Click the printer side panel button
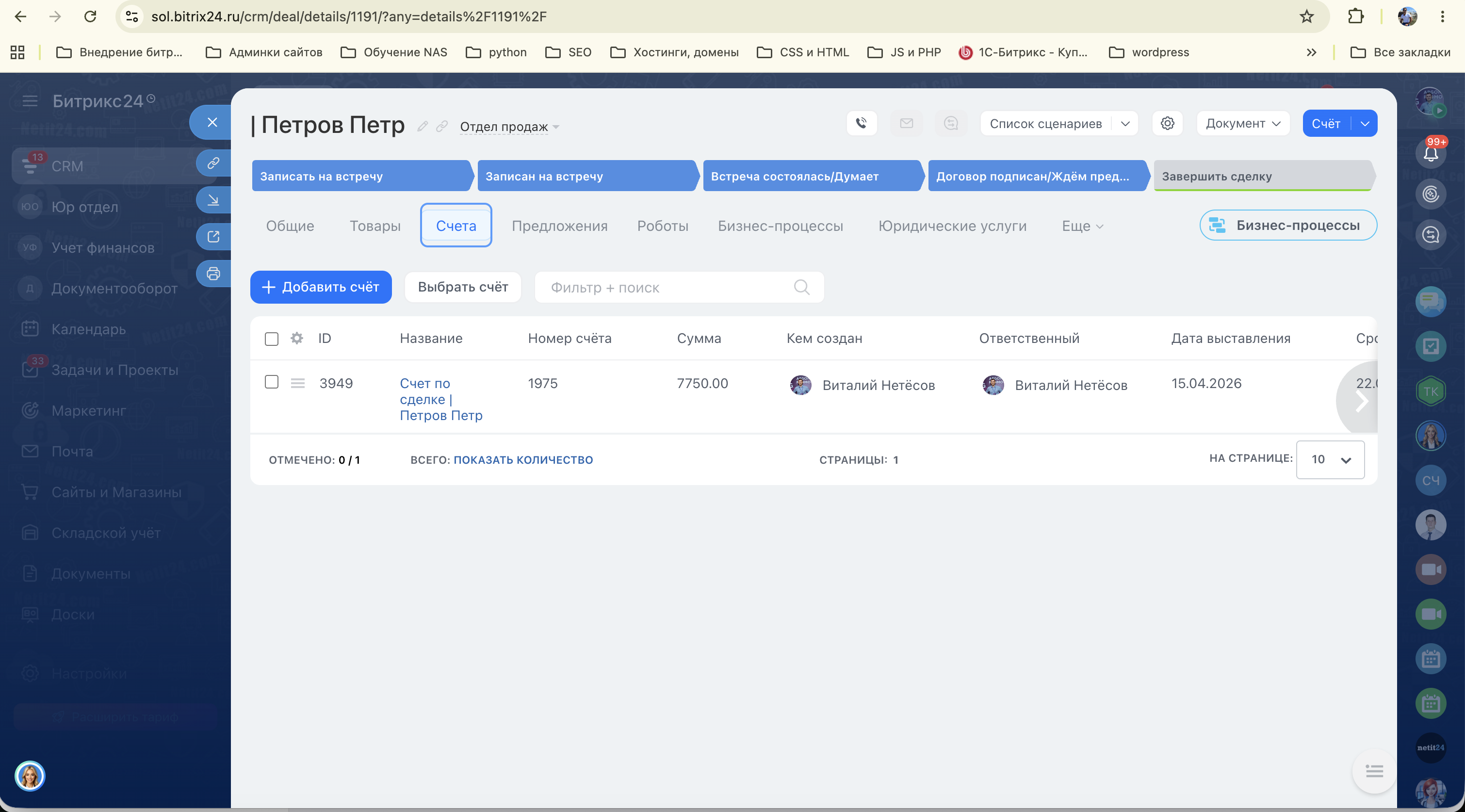Image resolution: width=1465 pixels, height=812 pixels. tap(213, 274)
